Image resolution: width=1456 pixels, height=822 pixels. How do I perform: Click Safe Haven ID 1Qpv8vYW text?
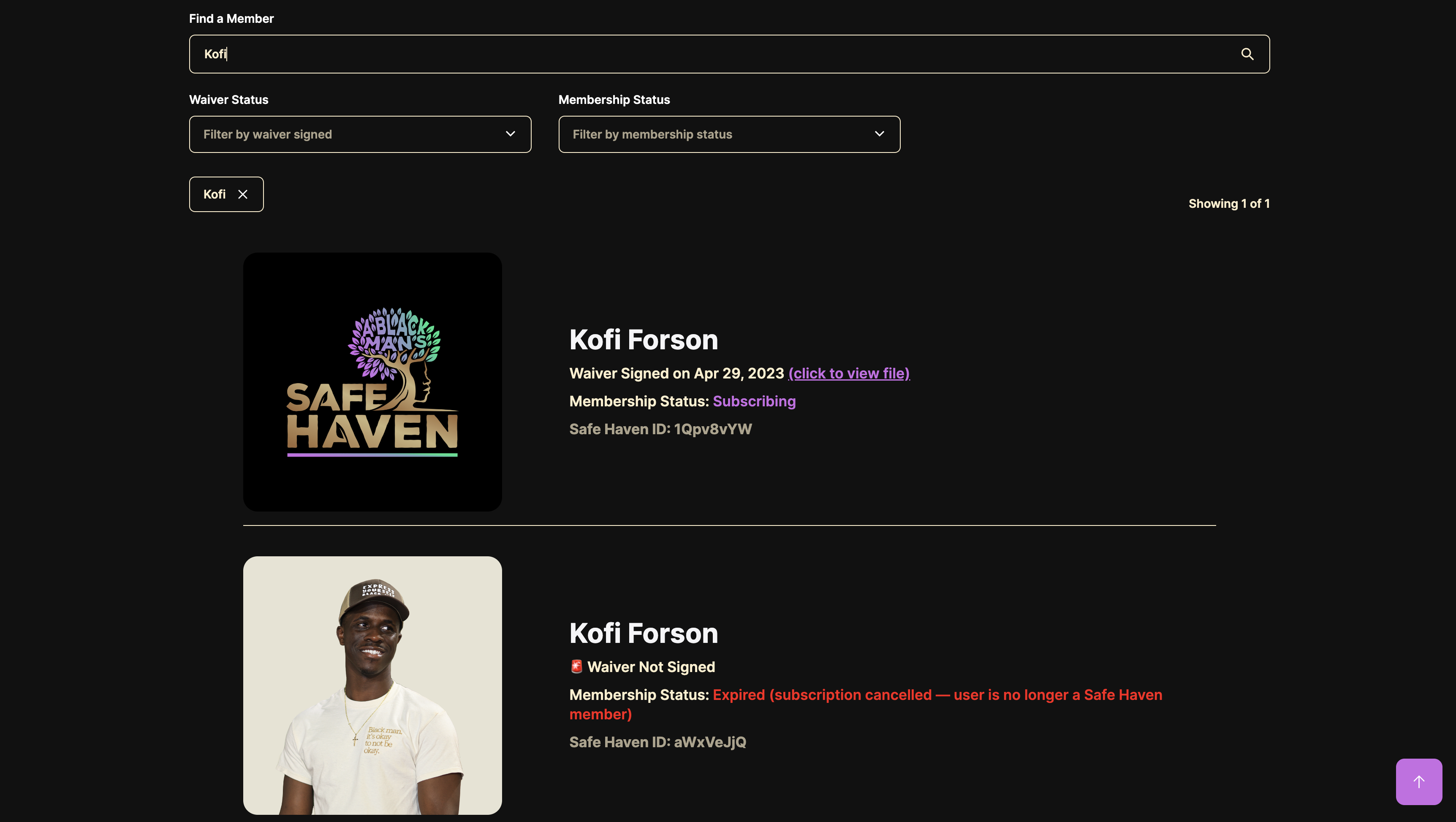coord(660,429)
